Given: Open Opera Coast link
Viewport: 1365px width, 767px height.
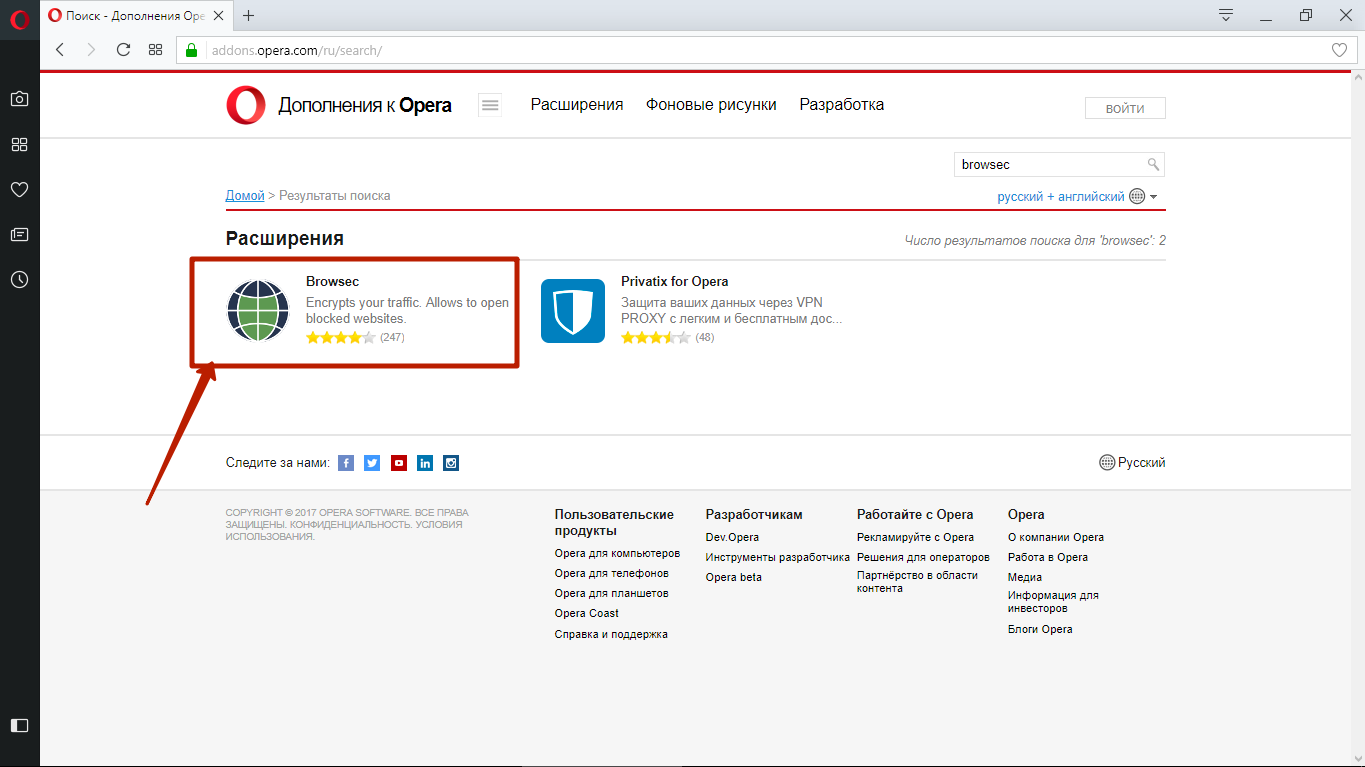Looking at the screenshot, I should 587,614.
